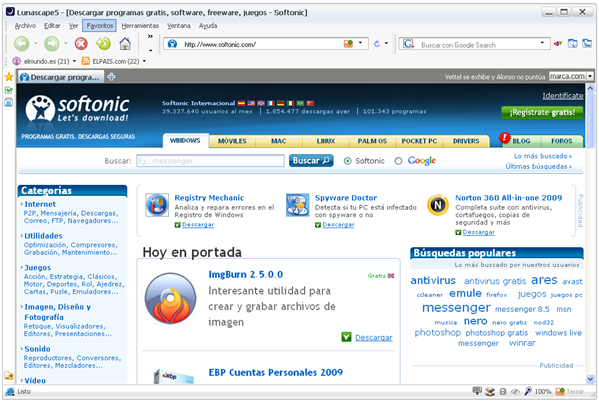Screen dimensions: 599x401
Task: Click the Softonic logo
Action: click(77, 109)
